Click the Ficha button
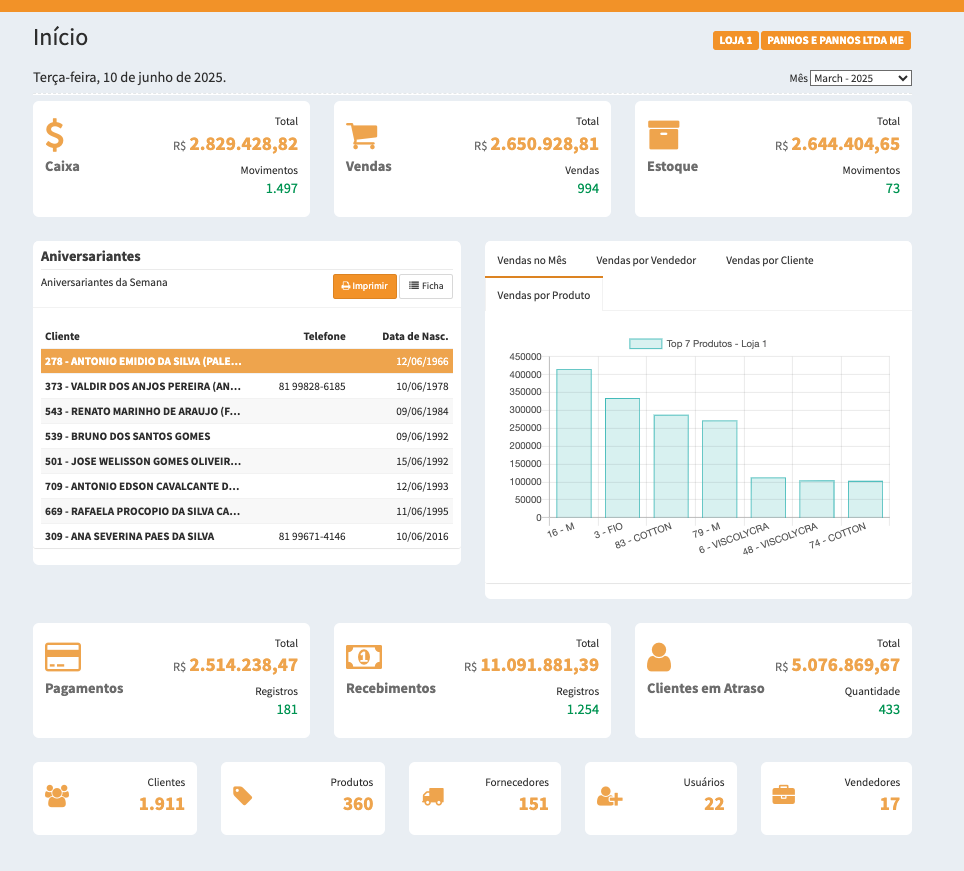This screenshot has width=964, height=871. 426,286
